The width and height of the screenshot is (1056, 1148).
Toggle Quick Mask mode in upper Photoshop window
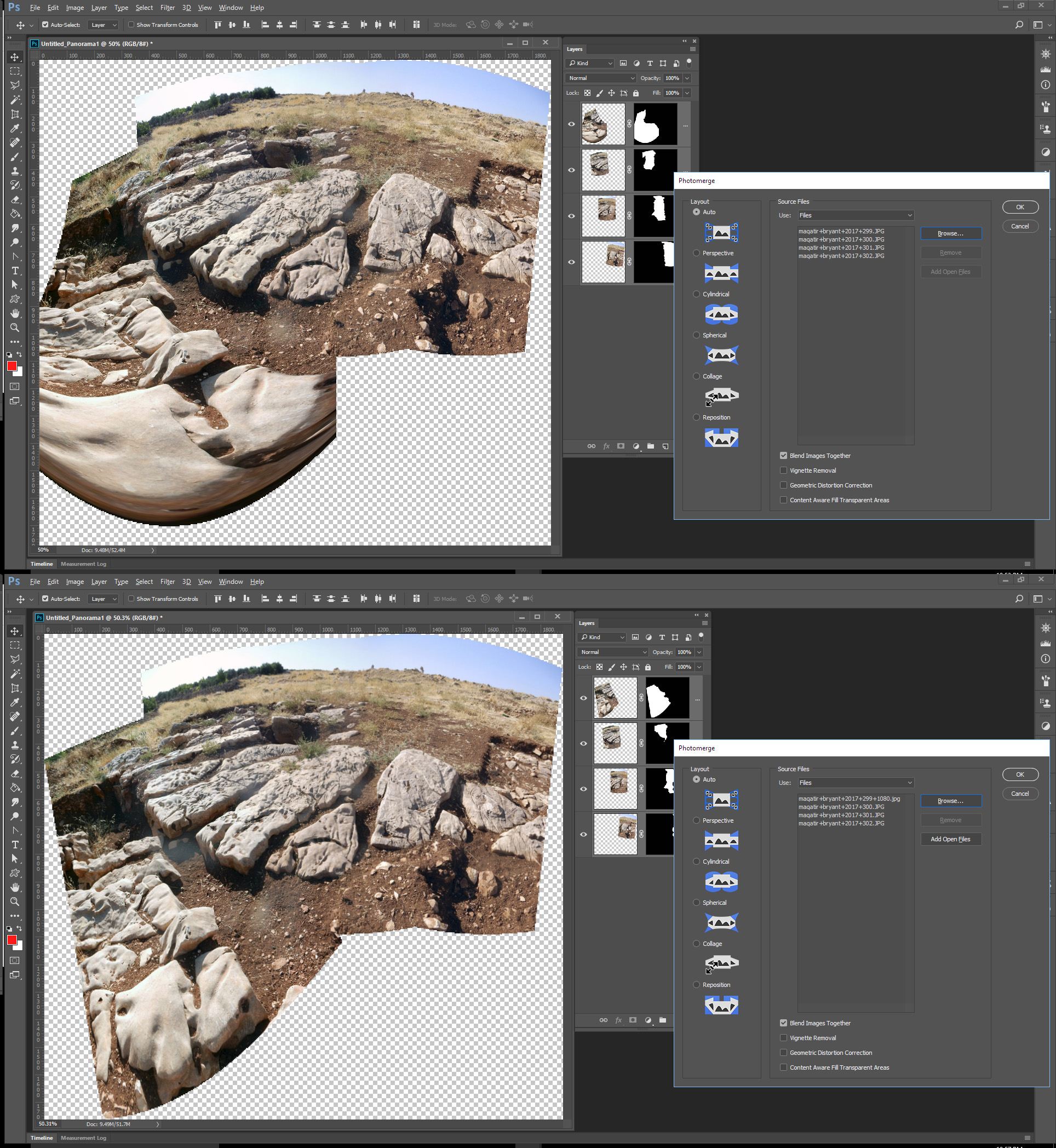coord(15,387)
